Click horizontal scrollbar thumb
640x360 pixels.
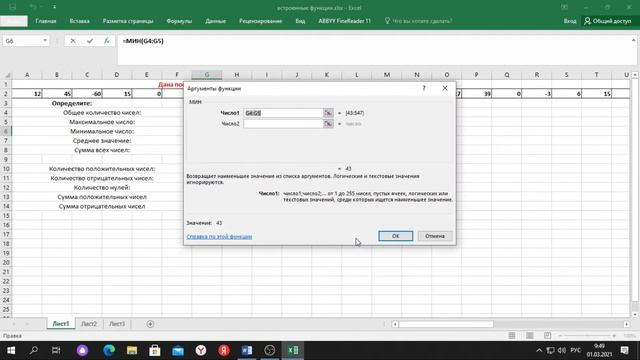tap(446, 324)
